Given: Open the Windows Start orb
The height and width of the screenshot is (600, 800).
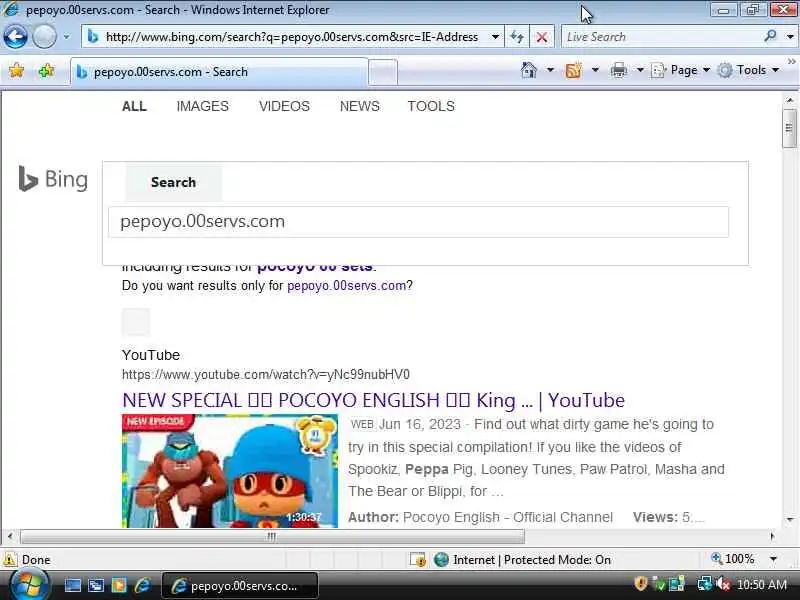Looking at the screenshot, I should [x=29, y=585].
